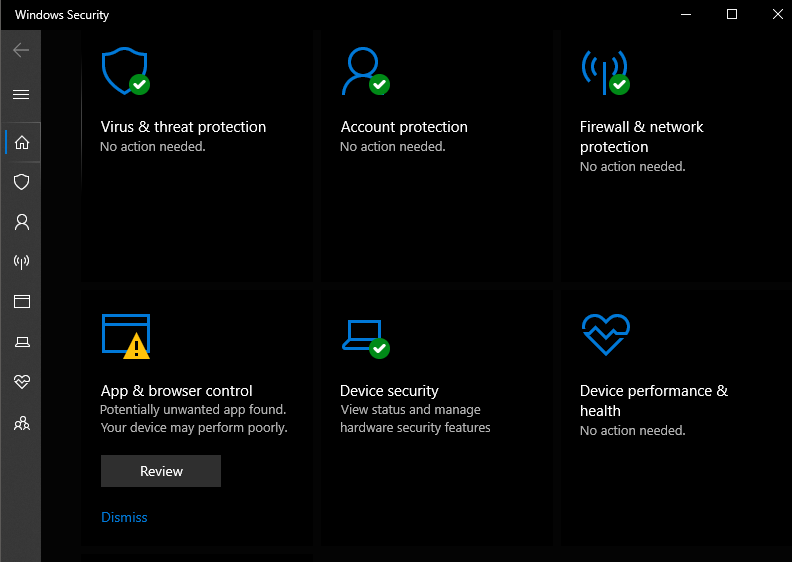The image size is (792, 562).
Task: Dismiss the unwanted app warning
Action: point(124,517)
